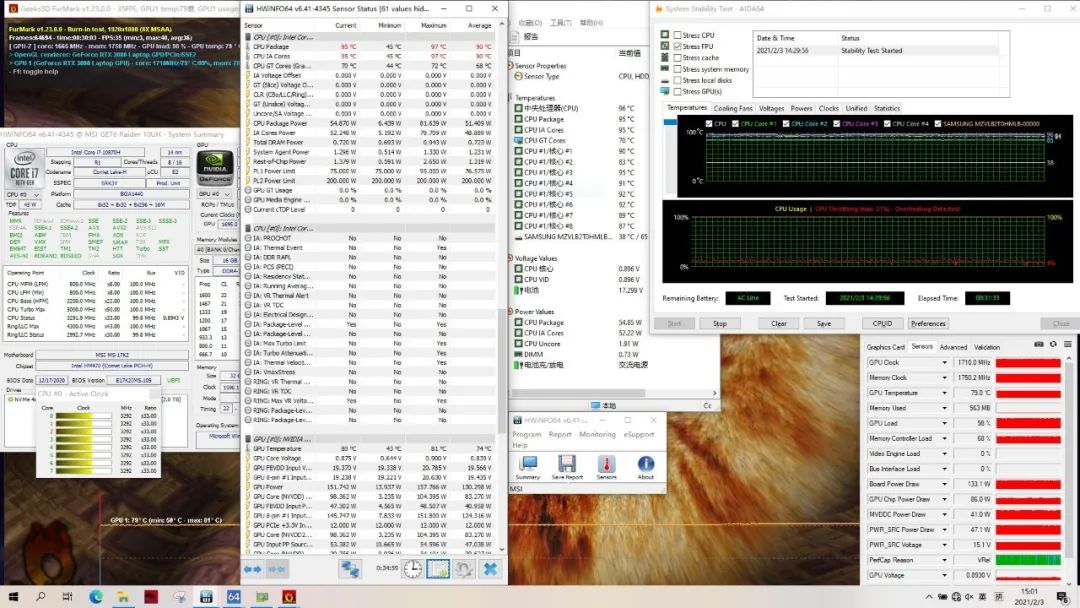This screenshot has width=1080, height=608.
Task: Open the Monitoring menu in HWiNFO64
Action: pyautogui.click(x=597, y=435)
